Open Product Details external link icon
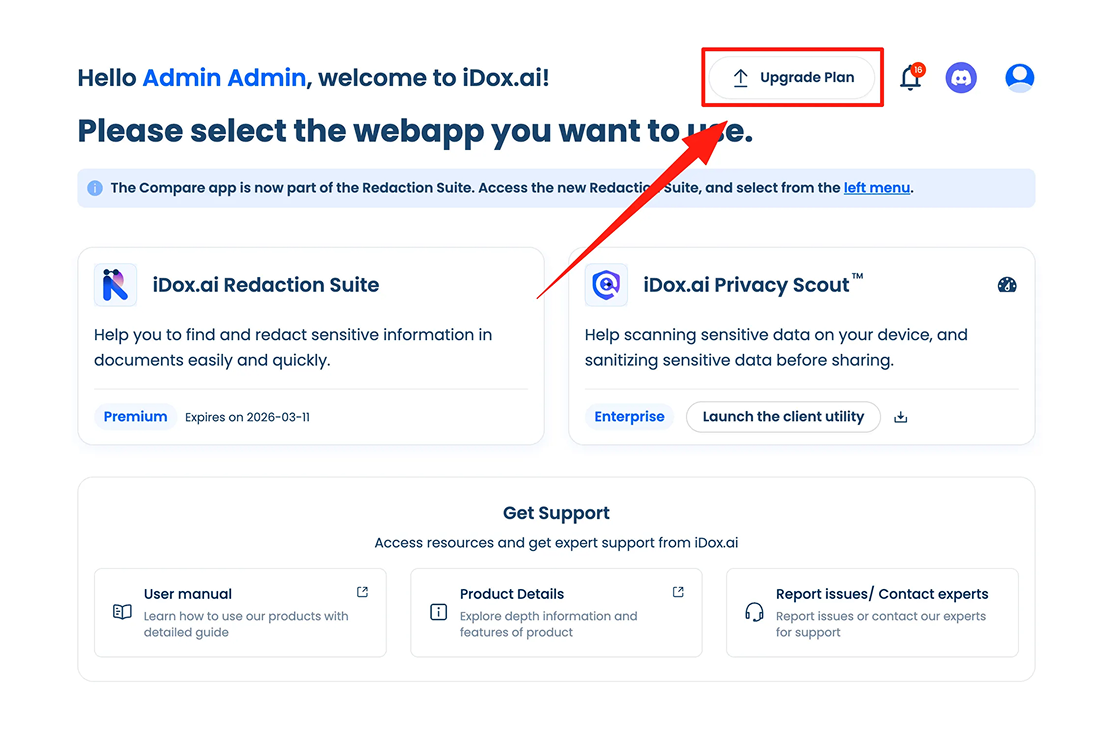 click(678, 592)
